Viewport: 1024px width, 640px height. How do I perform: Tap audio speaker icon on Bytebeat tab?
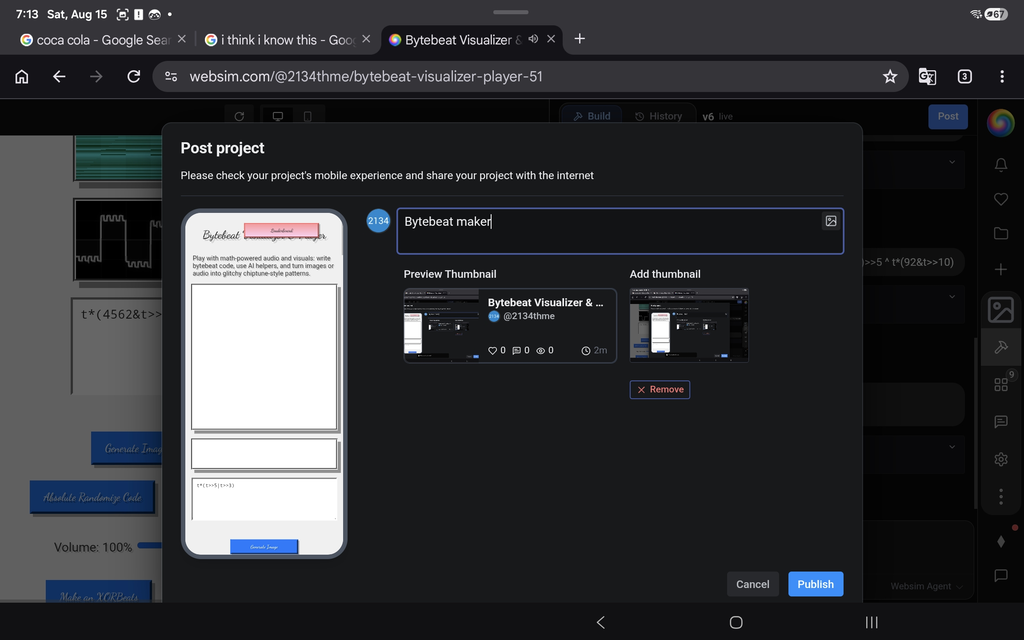coord(533,39)
